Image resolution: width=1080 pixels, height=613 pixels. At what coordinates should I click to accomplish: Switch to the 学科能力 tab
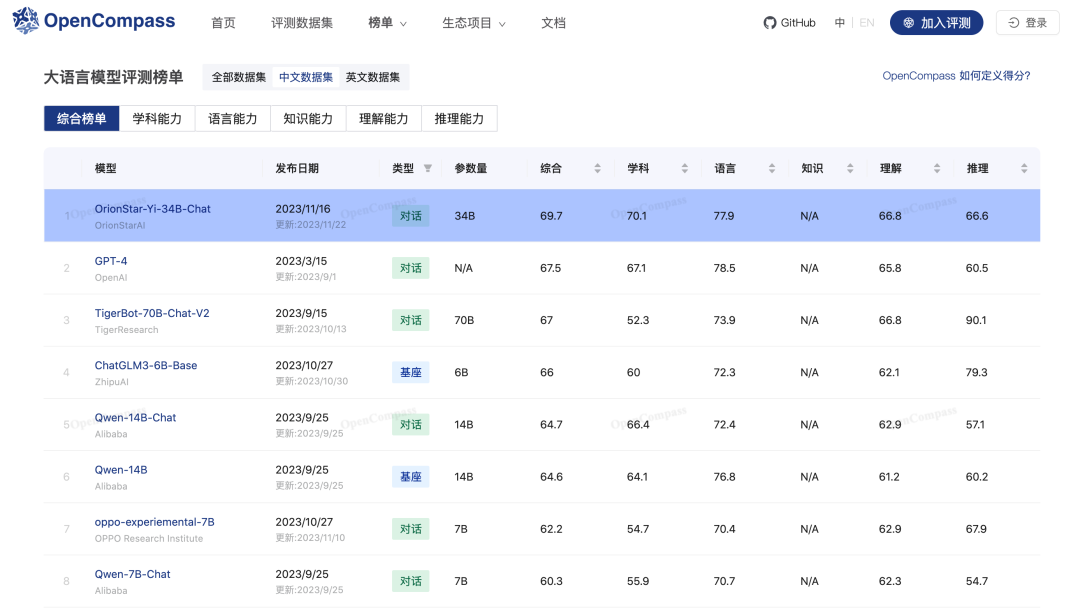click(157, 118)
